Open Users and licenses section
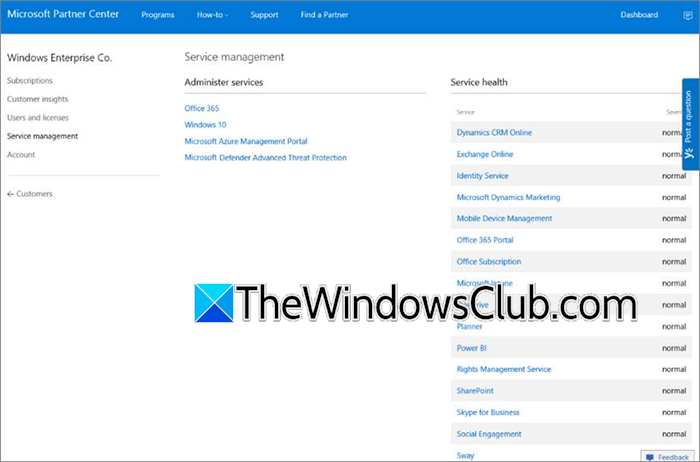700x462 pixels. 38,118
